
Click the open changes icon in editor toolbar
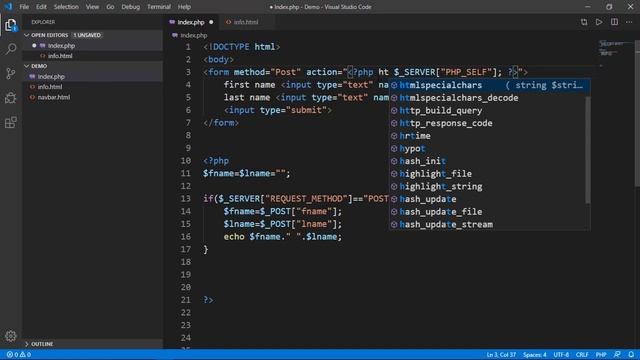pyautogui.click(x=584, y=22)
